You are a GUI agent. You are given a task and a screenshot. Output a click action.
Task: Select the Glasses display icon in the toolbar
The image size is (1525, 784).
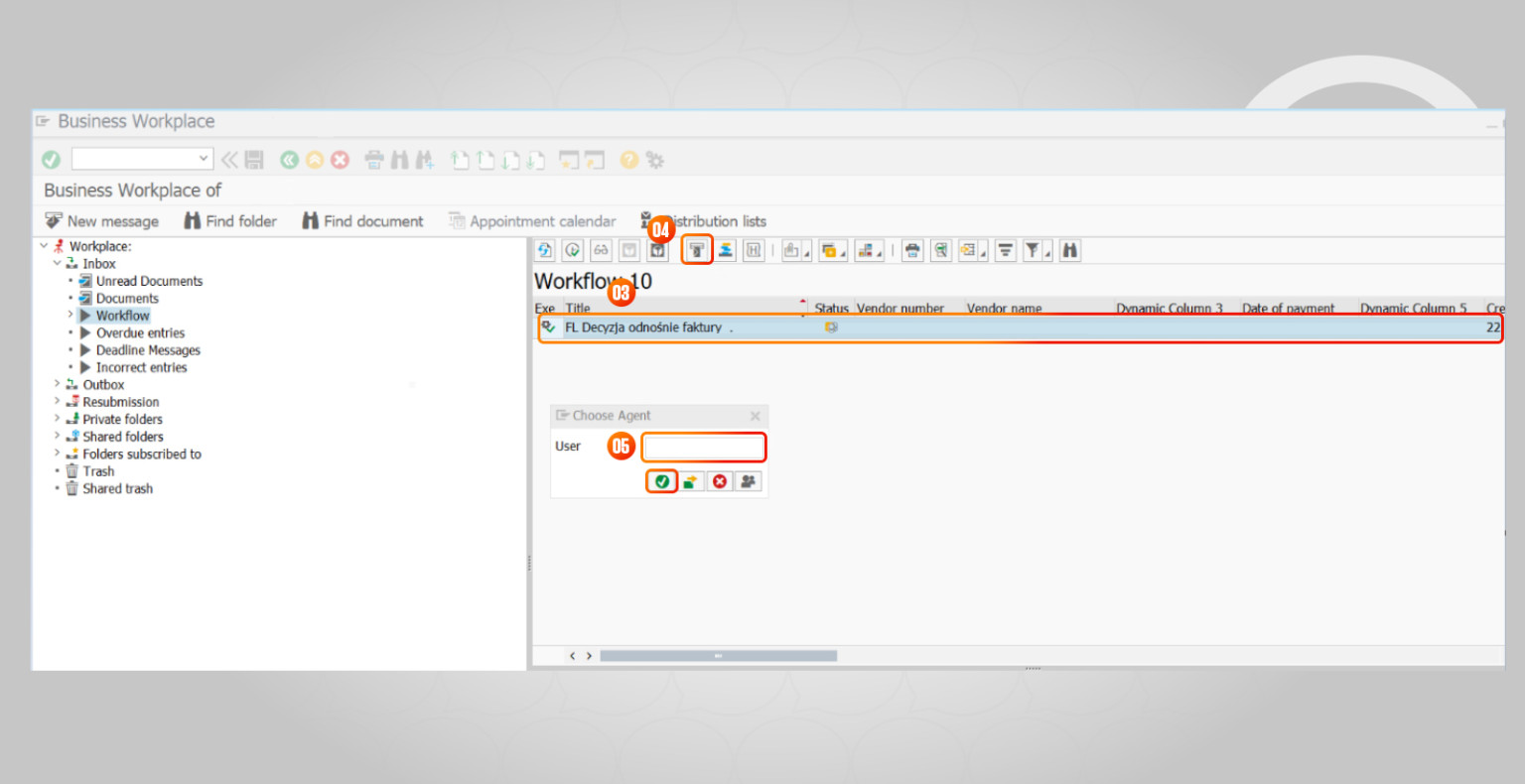coord(600,250)
